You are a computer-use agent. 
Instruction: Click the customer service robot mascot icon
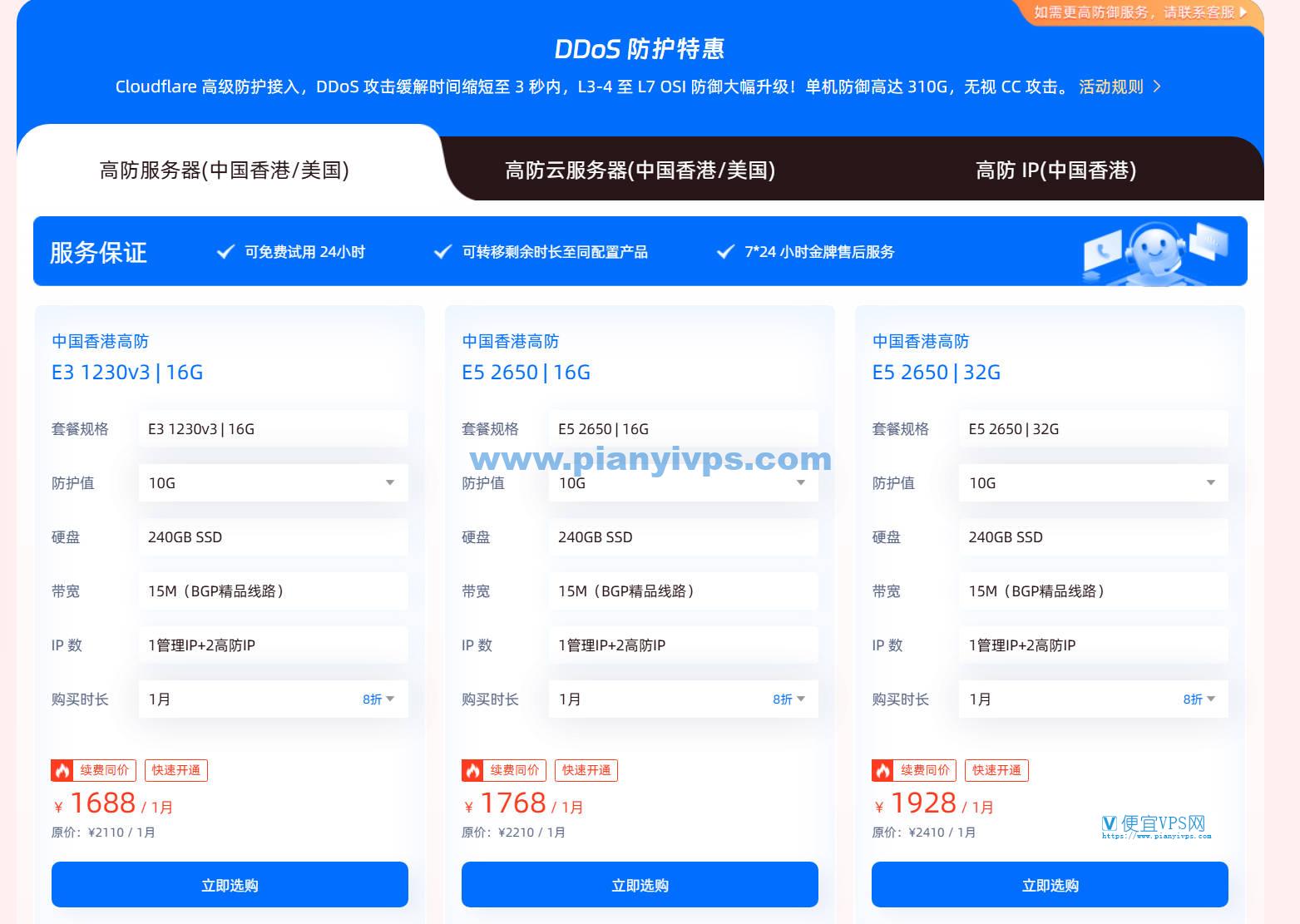pos(1154,250)
